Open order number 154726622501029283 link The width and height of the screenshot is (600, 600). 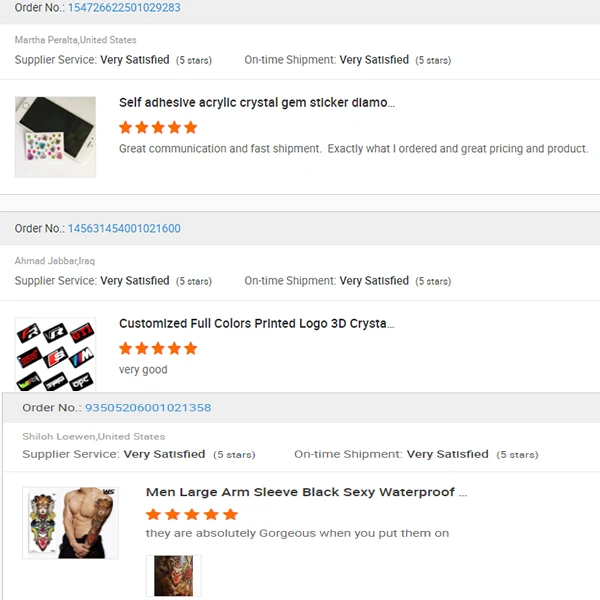[124, 8]
